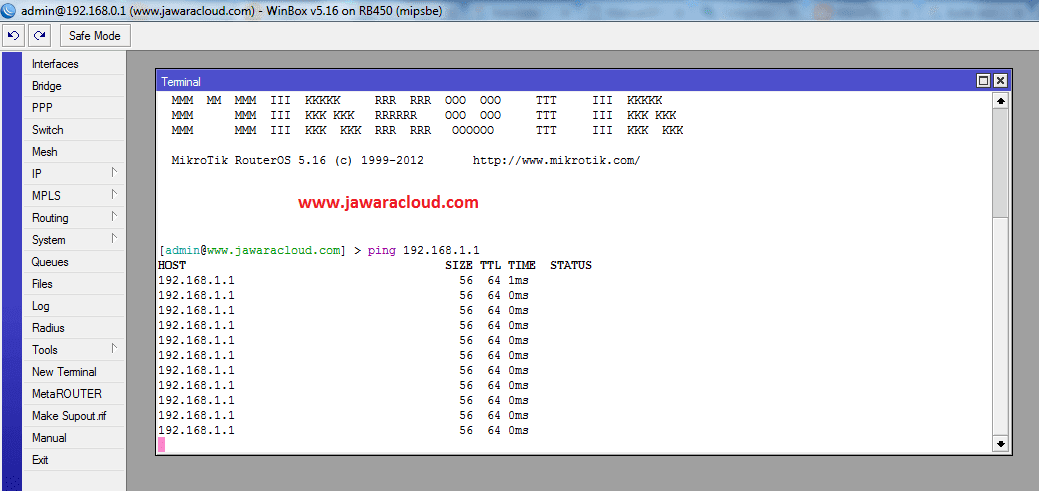Open a New Terminal
This screenshot has width=1039, height=491.
tap(74, 372)
